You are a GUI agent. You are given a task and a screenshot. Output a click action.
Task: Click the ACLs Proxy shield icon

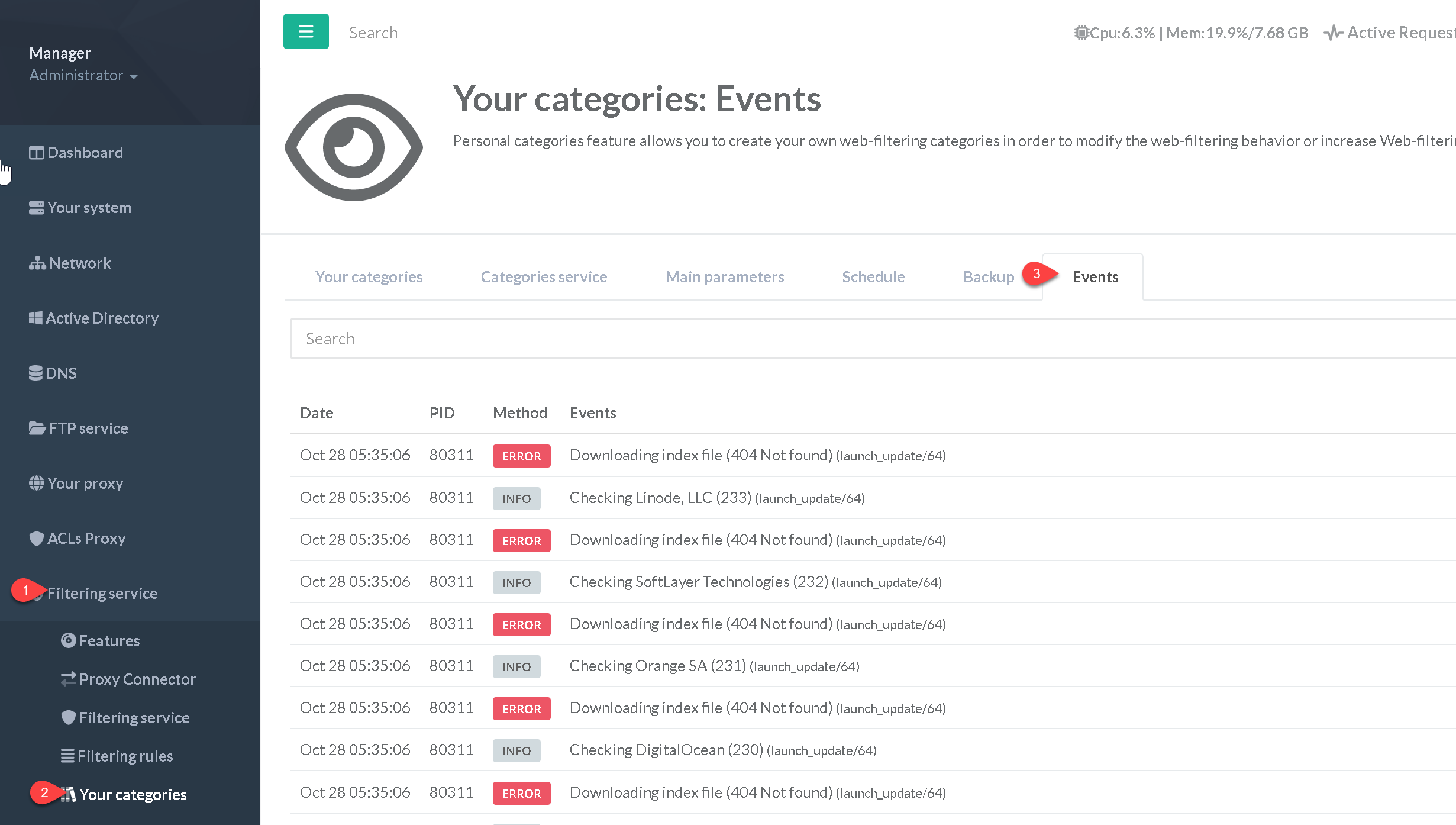36,539
